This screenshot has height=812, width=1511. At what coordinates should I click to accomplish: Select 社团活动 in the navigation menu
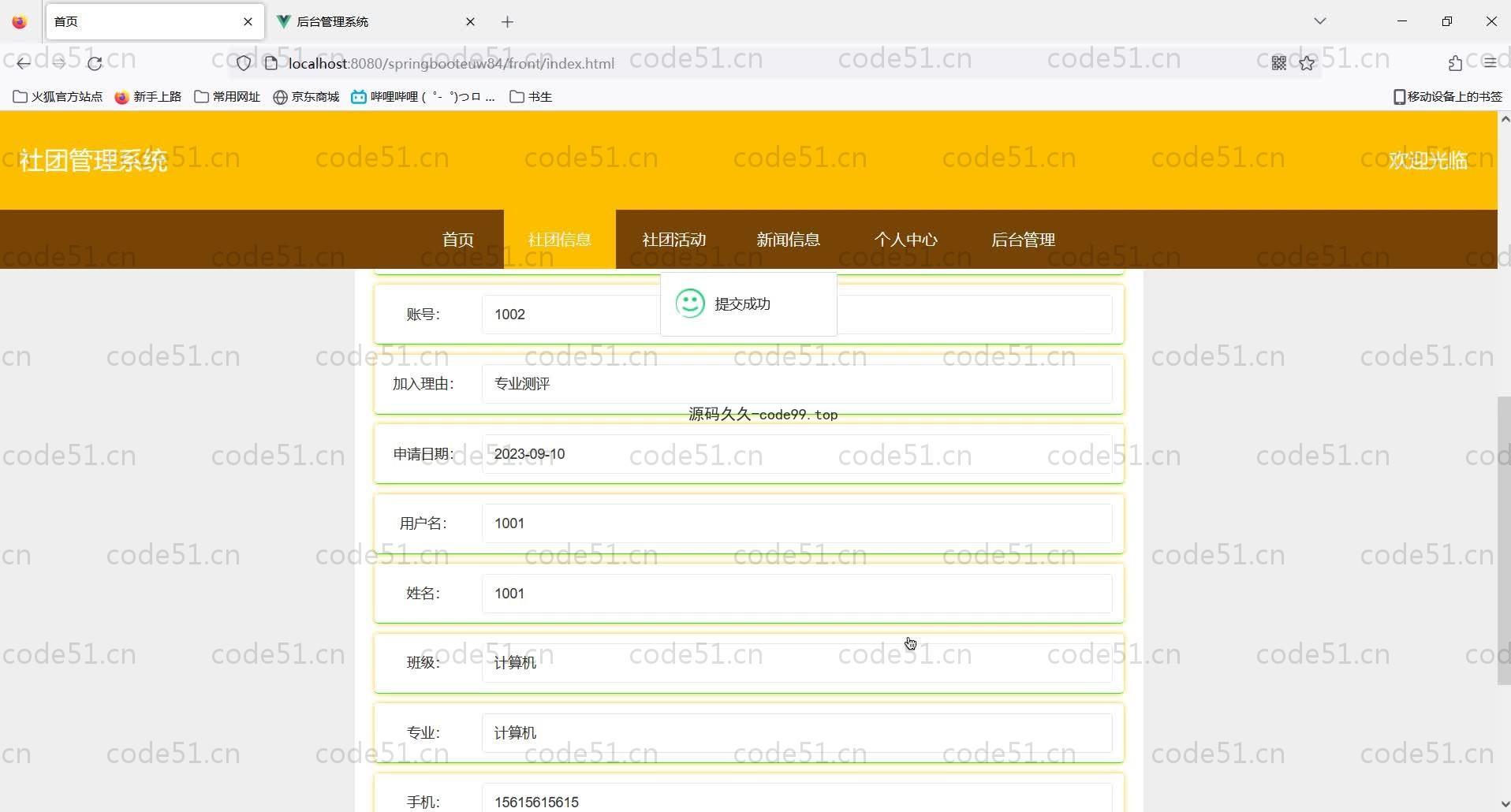pos(673,240)
